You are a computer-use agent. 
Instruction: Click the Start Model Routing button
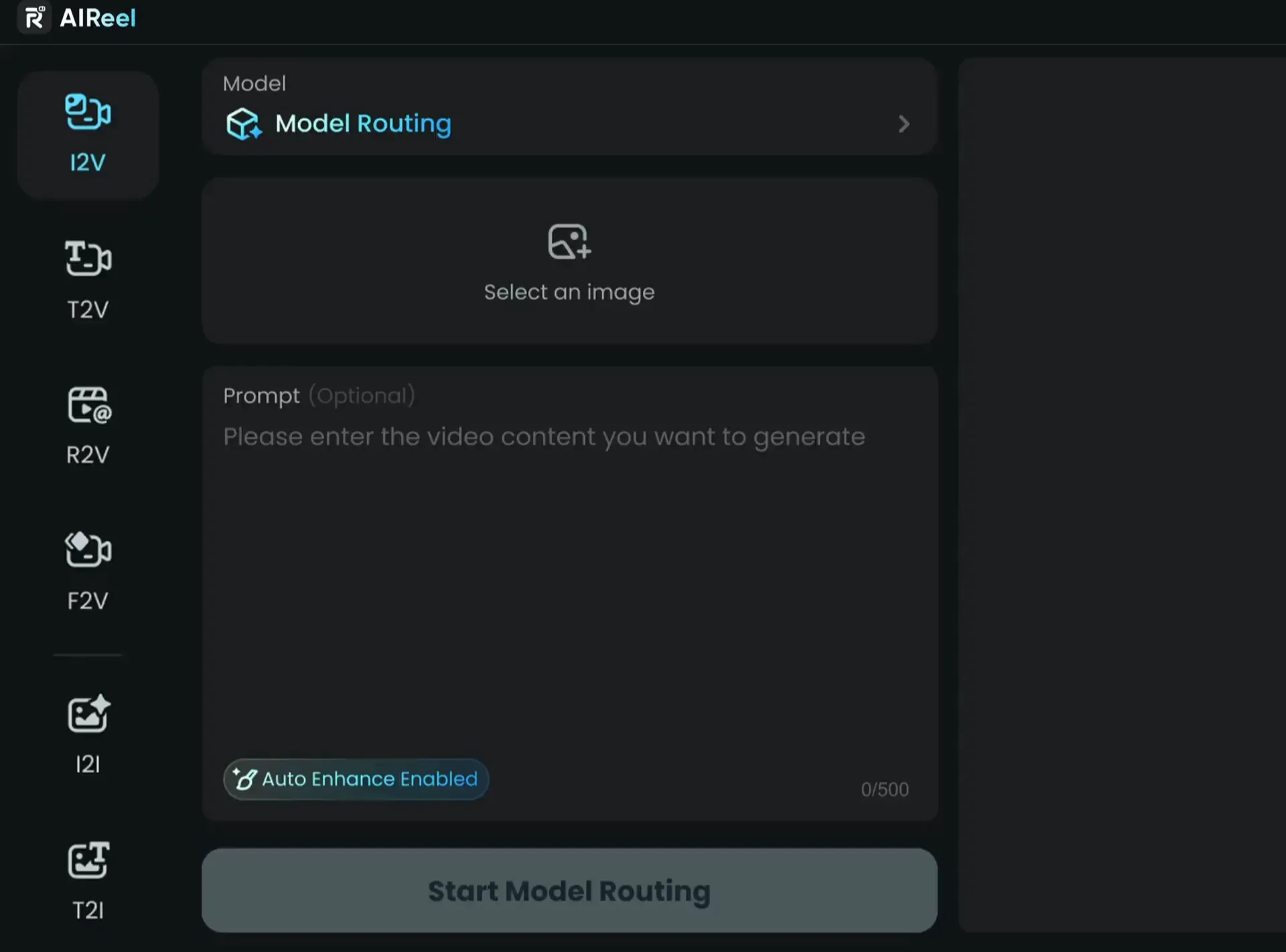(x=569, y=890)
